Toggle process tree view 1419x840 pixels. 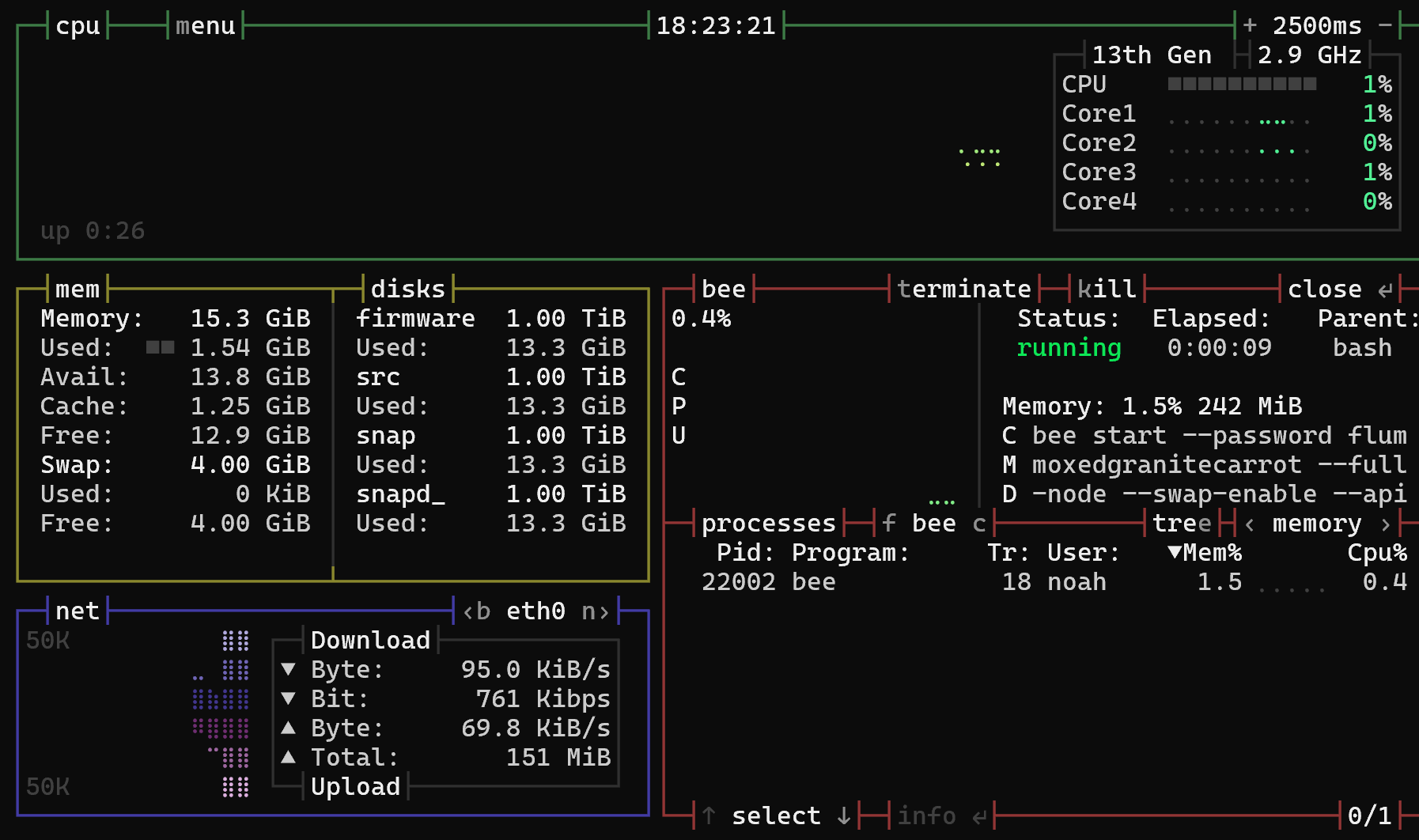click(x=1182, y=524)
